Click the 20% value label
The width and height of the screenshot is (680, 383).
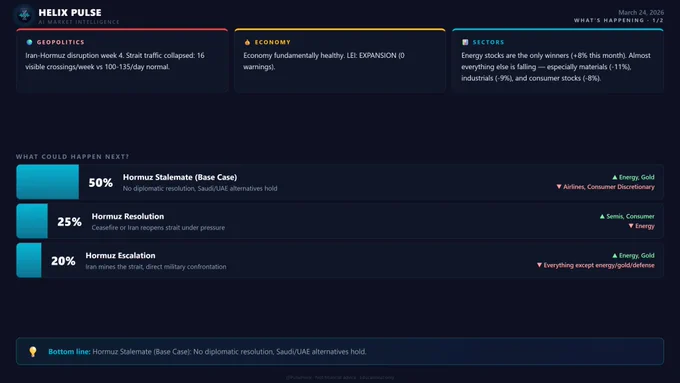click(x=63, y=261)
